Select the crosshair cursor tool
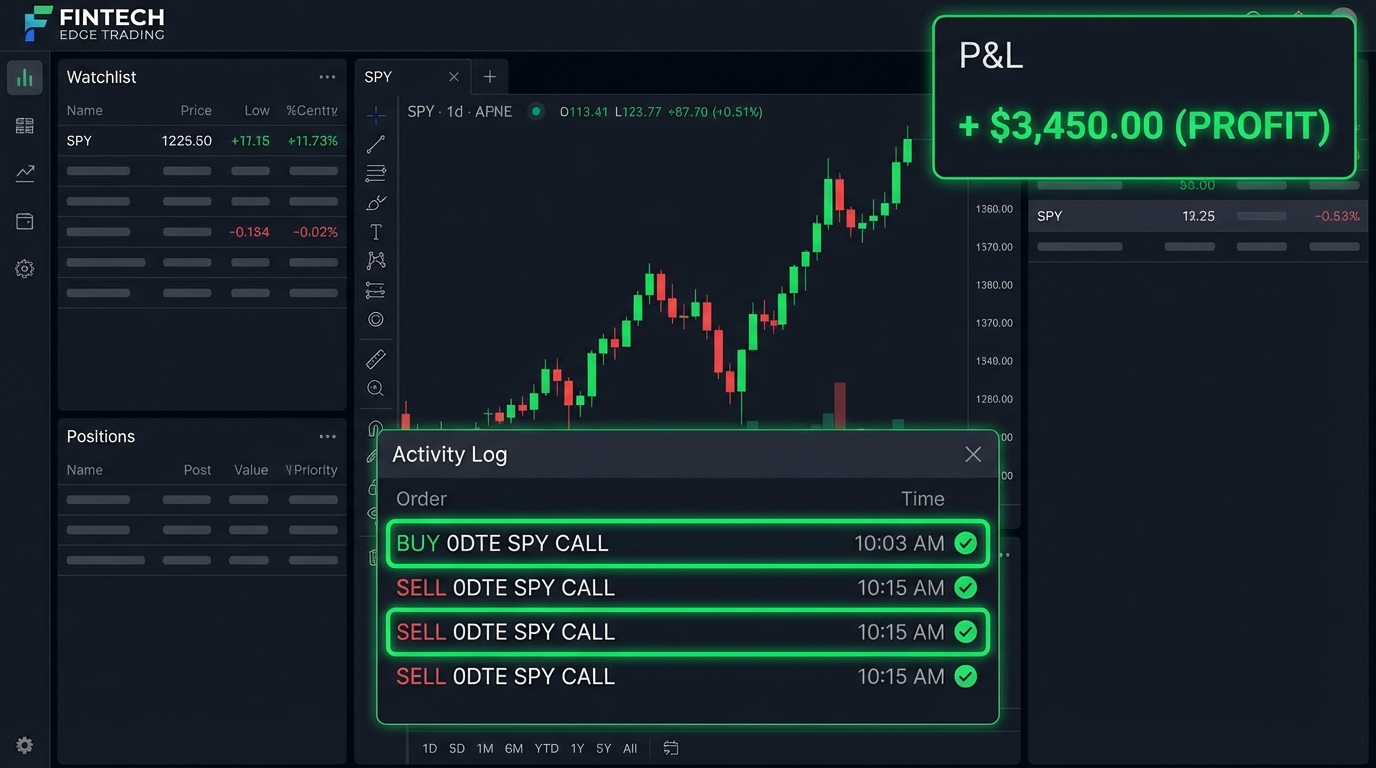This screenshot has height=768, width=1376. (x=376, y=115)
